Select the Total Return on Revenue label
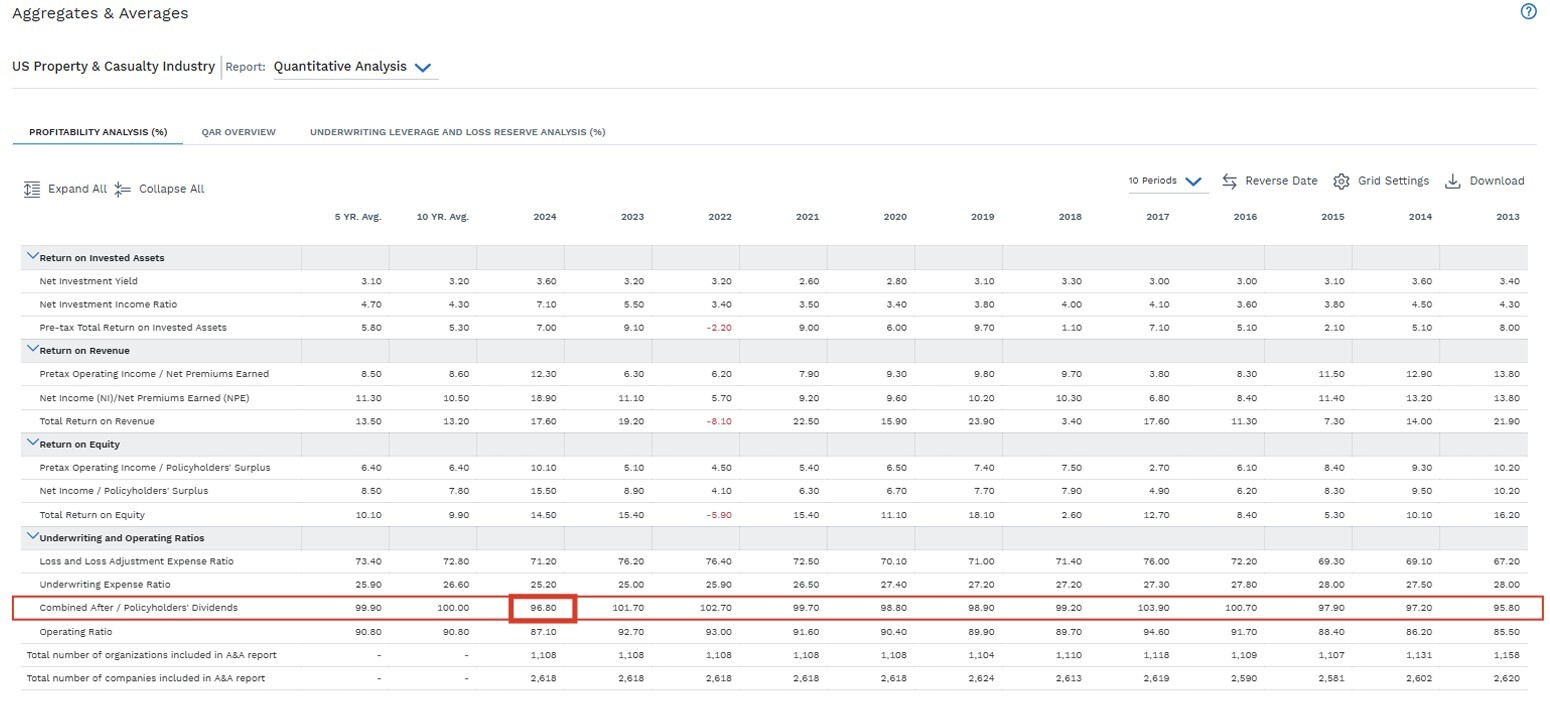The height and width of the screenshot is (709, 1550). [x=97, y=421]
